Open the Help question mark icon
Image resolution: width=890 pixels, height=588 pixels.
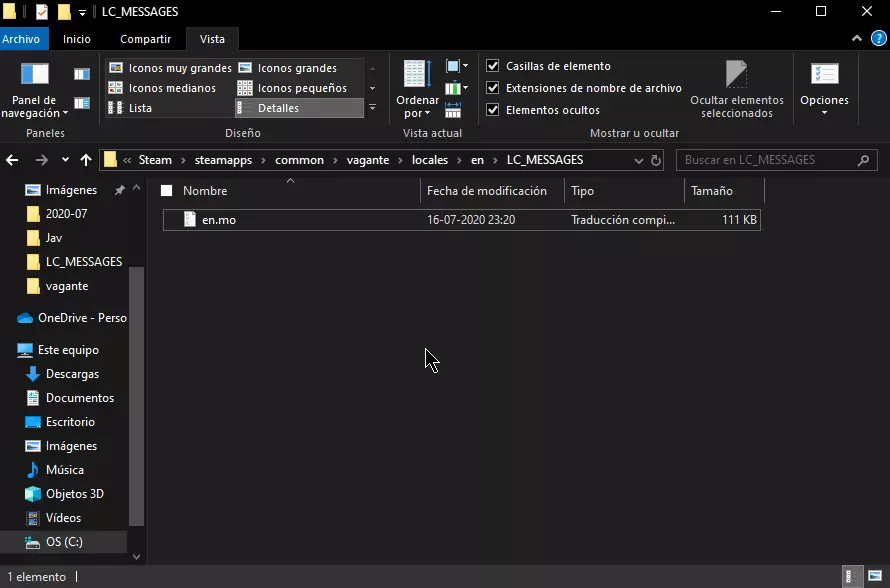(x=878, y=39)
